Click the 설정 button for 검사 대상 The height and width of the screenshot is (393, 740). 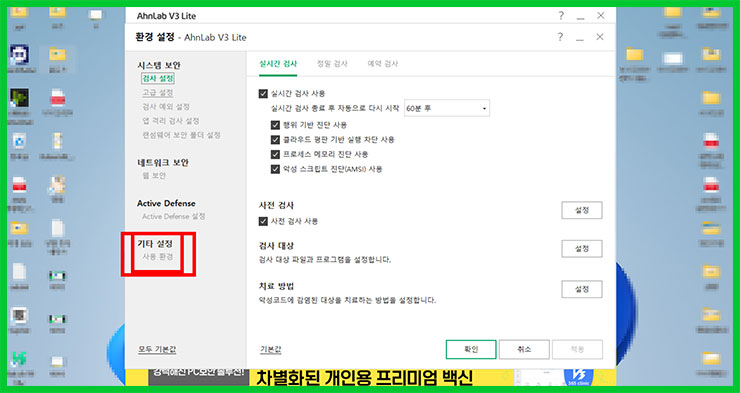pyautogui.click(x=581, y=249)
